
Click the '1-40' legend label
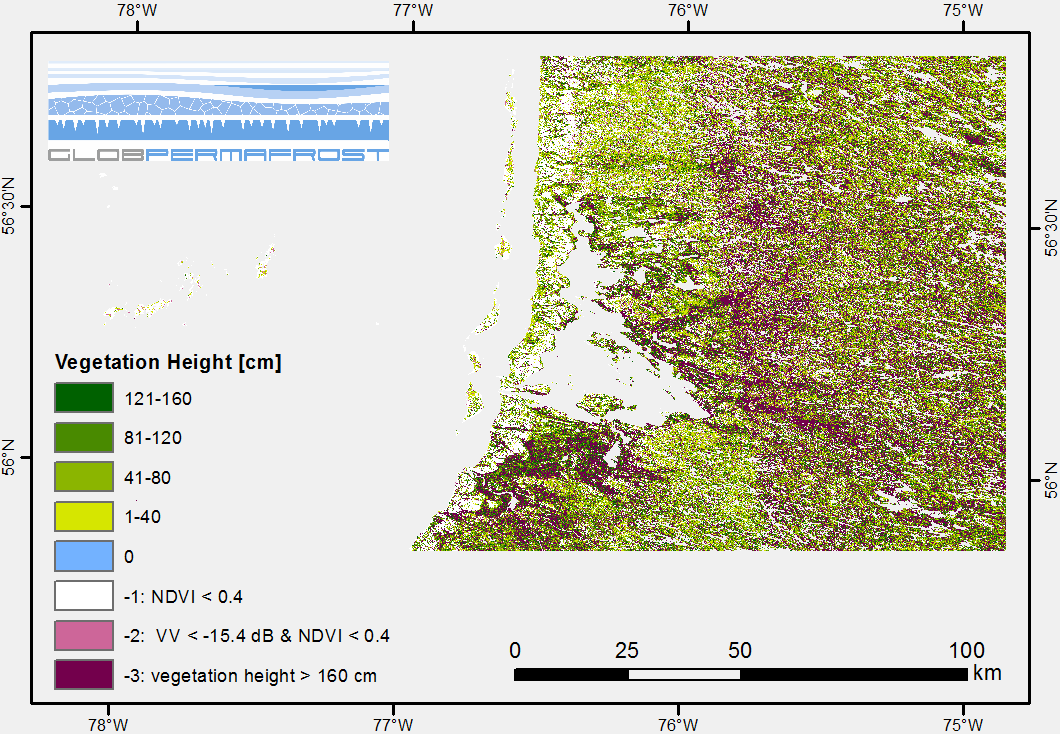point(143,517)
